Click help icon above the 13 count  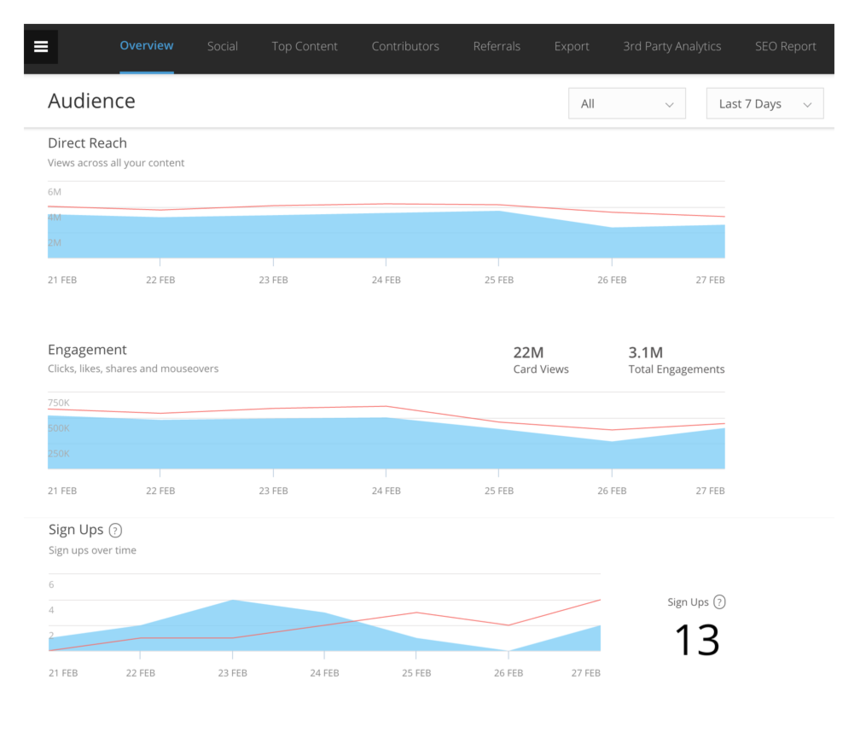719,602
